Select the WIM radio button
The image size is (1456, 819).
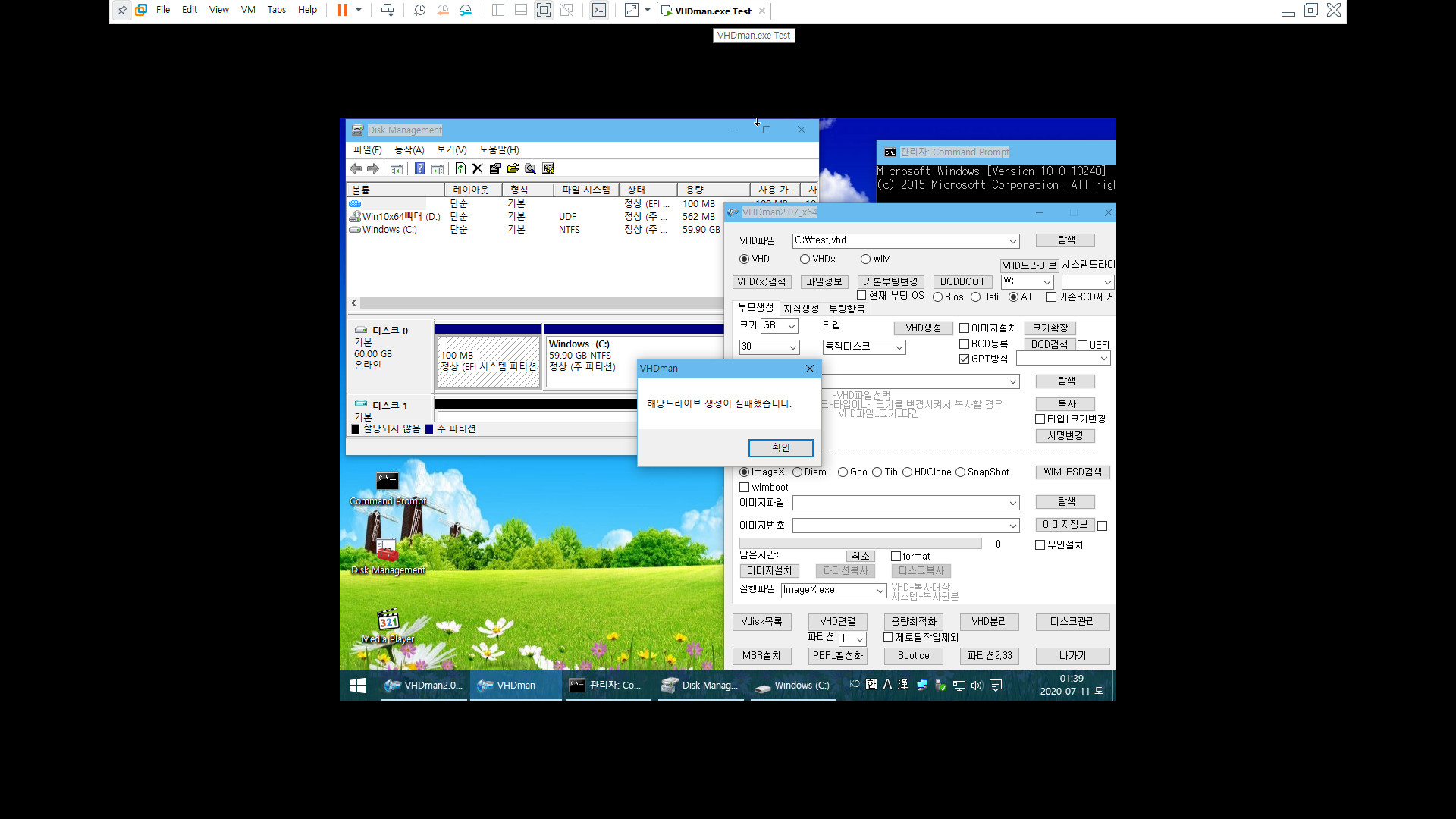[865, 259]
